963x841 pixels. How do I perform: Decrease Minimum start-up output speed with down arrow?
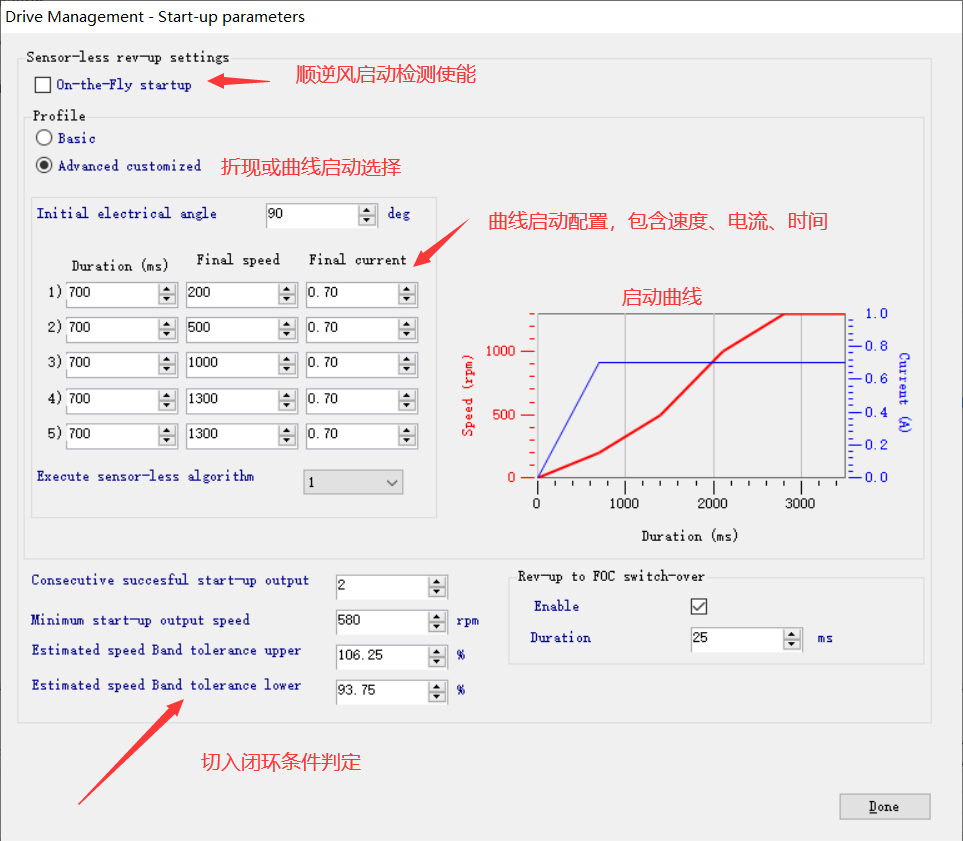click(437, 627)
